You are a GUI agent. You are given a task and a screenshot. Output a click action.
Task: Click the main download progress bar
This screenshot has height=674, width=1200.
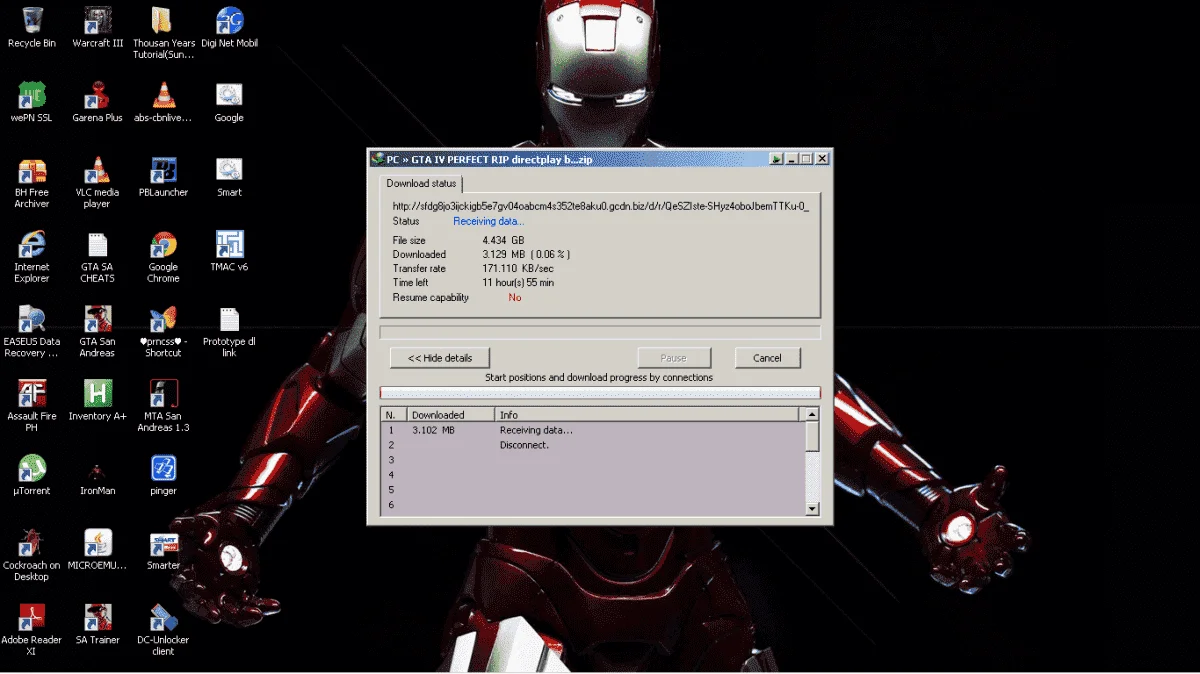[x=600, y=332]
